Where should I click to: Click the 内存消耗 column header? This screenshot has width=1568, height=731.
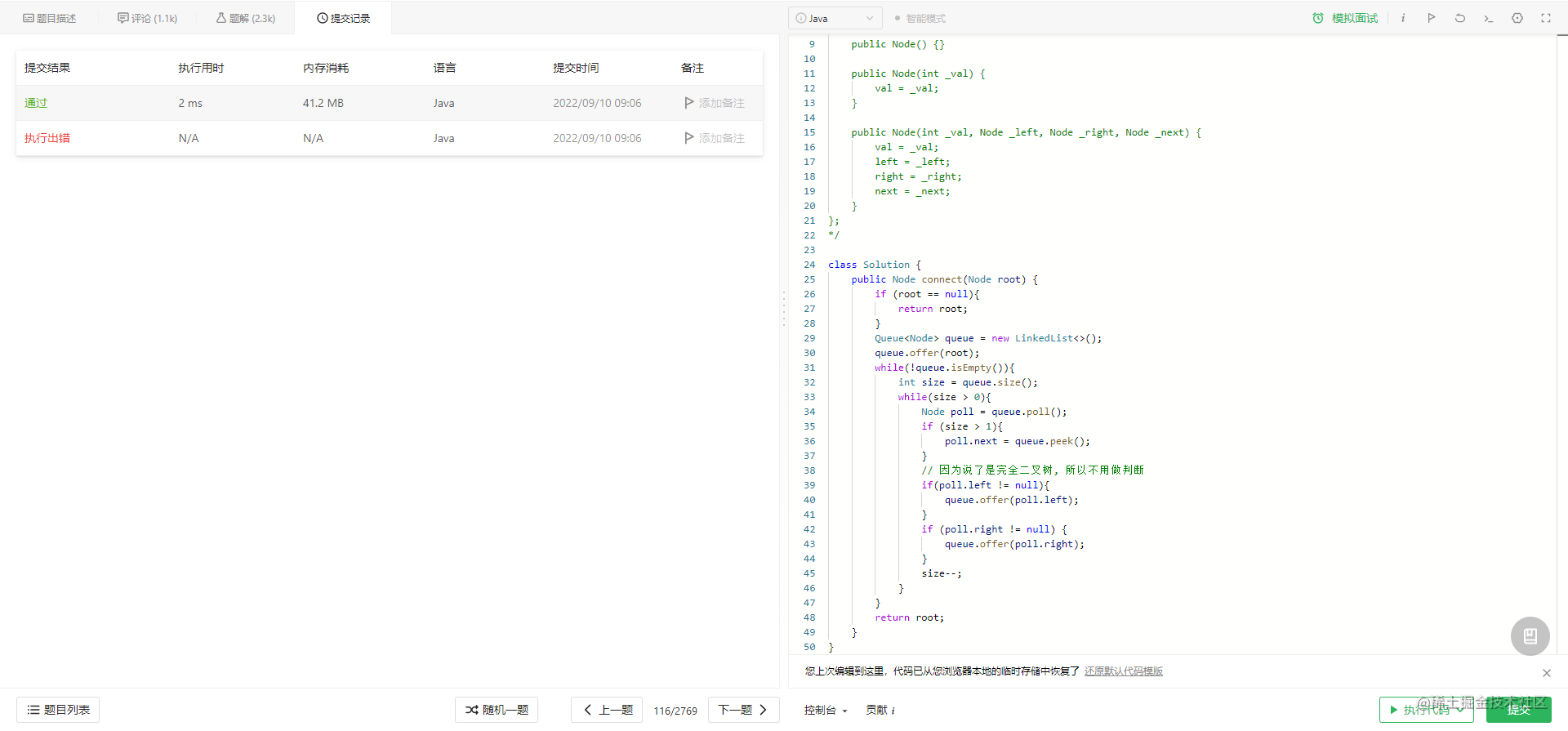point(326,68)
